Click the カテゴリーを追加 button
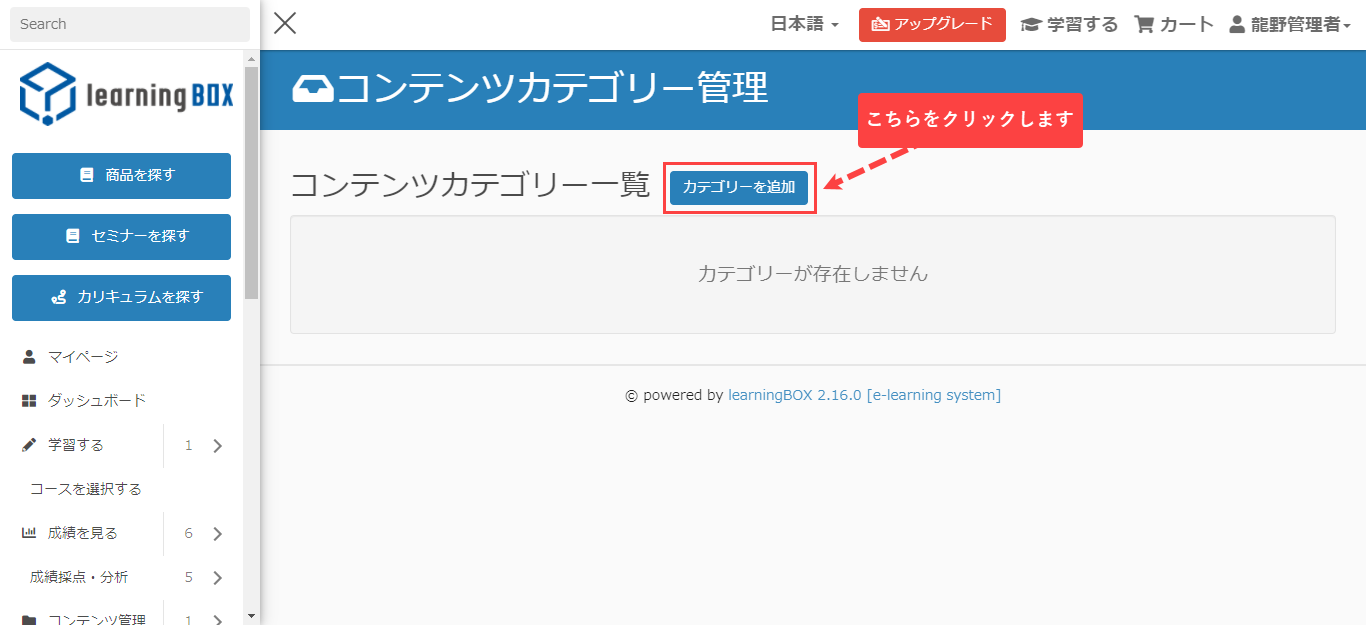1366x625 pixels. click(739, 187)
